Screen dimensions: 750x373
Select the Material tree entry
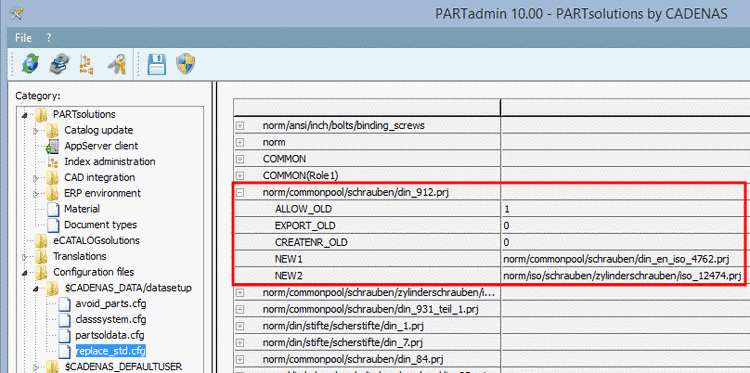click(x=82, y=209)
